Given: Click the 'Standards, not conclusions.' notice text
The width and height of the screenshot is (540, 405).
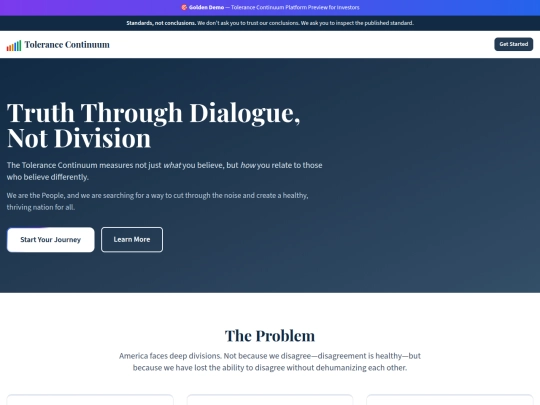Looking at the screenshot, I should pyautogui.click(x=270, y=23).
